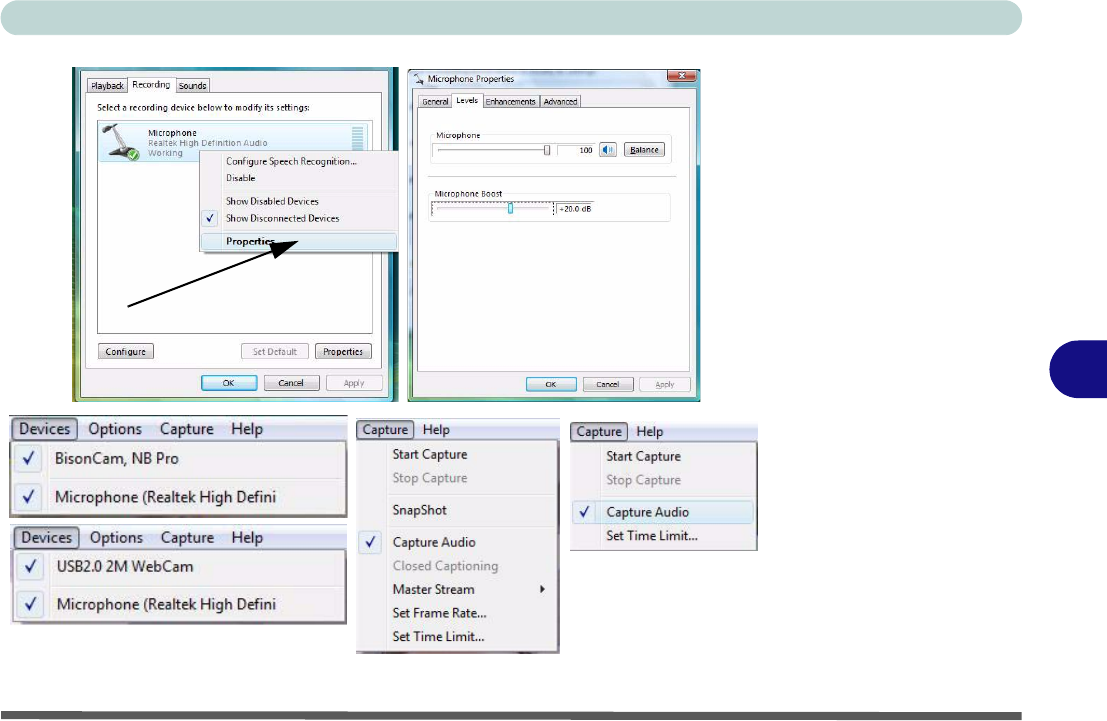Switch to the Sounds tab

(x=193, y=85)
